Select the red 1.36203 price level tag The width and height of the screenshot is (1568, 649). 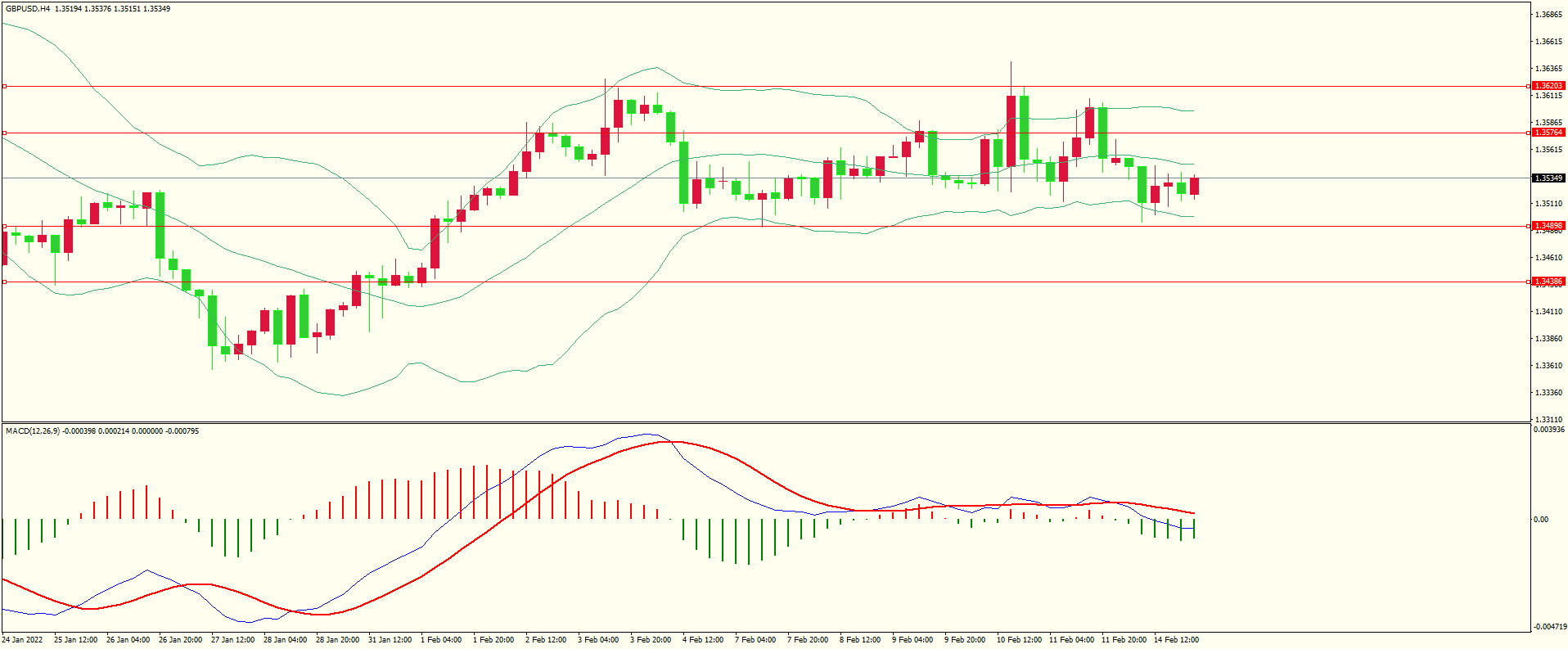point(1548,86)
